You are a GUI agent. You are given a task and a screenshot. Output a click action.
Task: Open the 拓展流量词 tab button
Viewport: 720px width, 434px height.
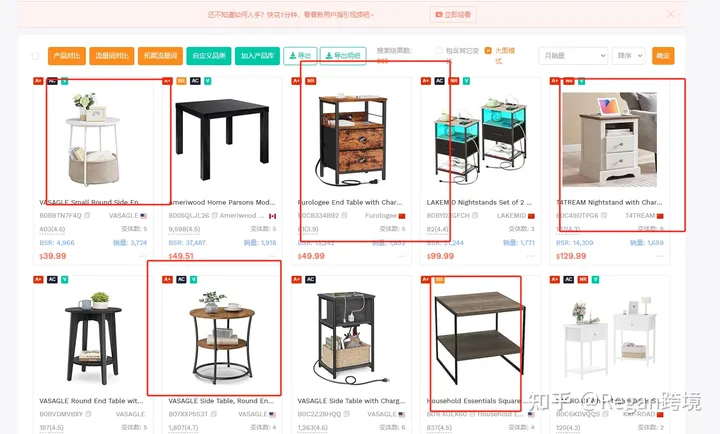(x=160, y=56)
